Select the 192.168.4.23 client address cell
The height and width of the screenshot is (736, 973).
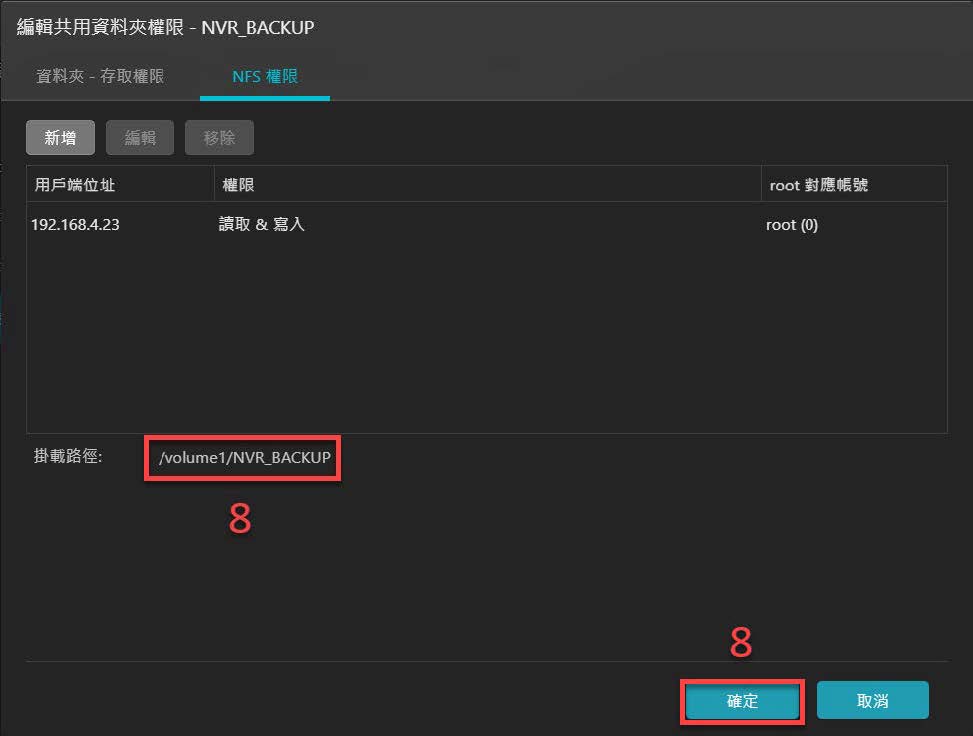pyautogui.click(x=75, y=225)
